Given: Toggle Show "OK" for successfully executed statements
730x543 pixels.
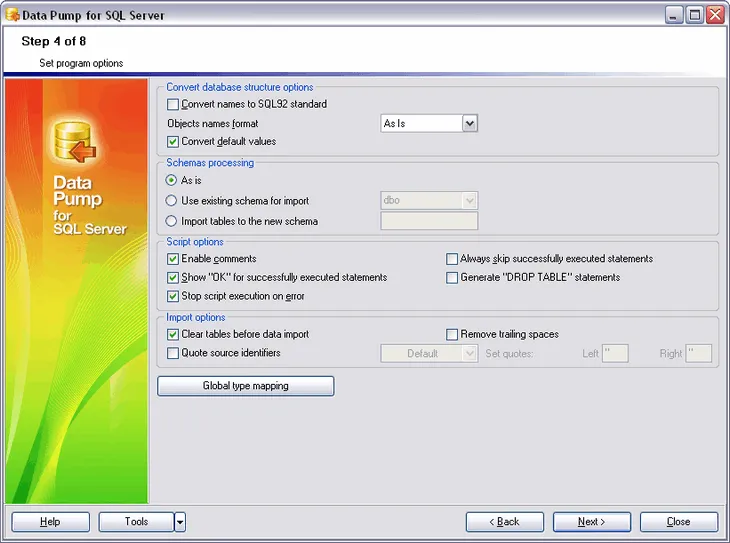Looking at the screenshot, I should (x=173, y=278).
